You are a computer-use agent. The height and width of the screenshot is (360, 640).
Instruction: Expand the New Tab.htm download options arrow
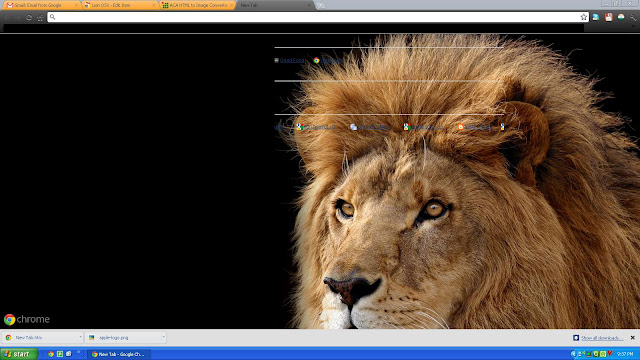[80, 337]
